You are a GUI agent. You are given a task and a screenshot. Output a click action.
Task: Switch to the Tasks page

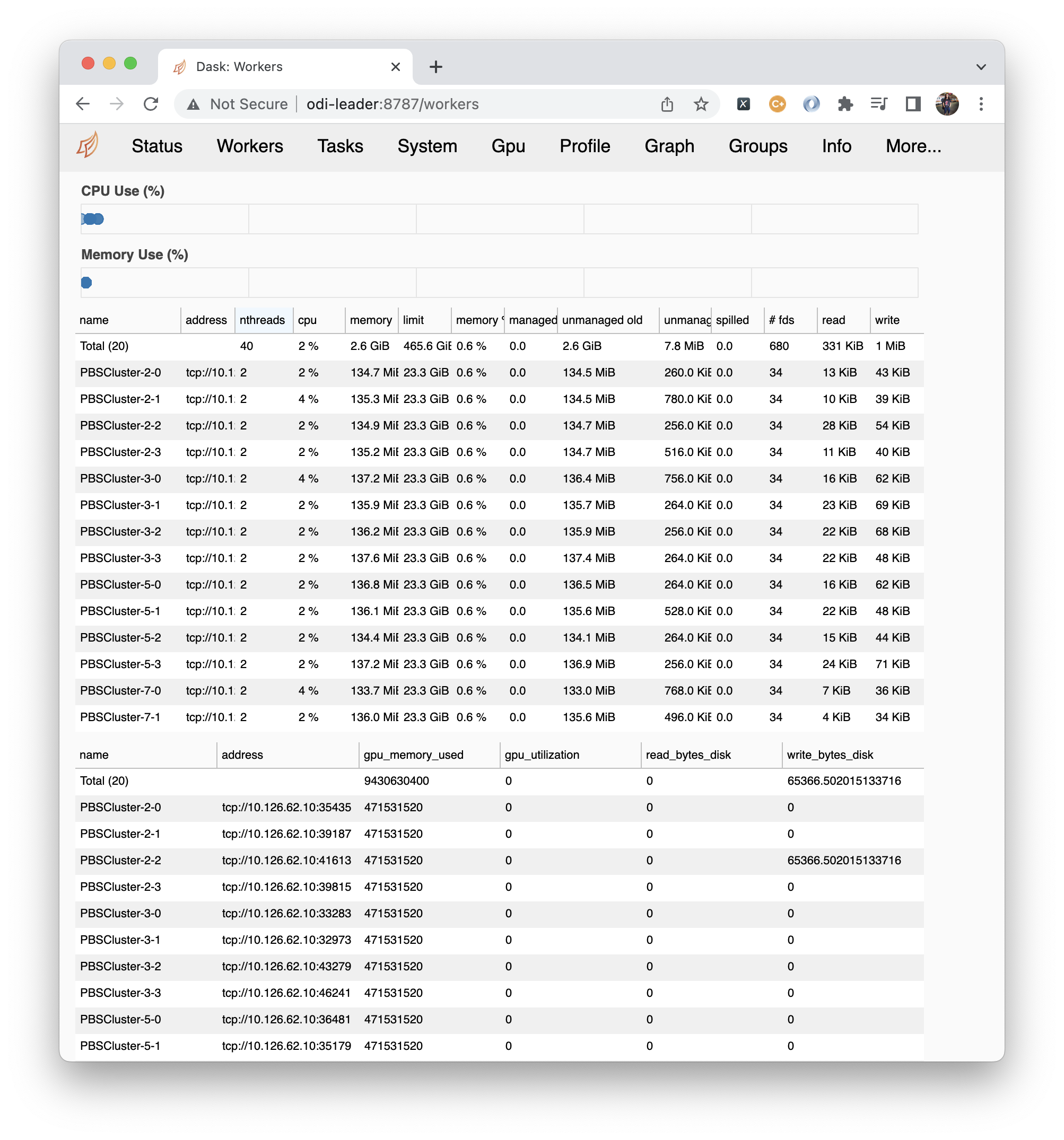[x=340, y=146]
